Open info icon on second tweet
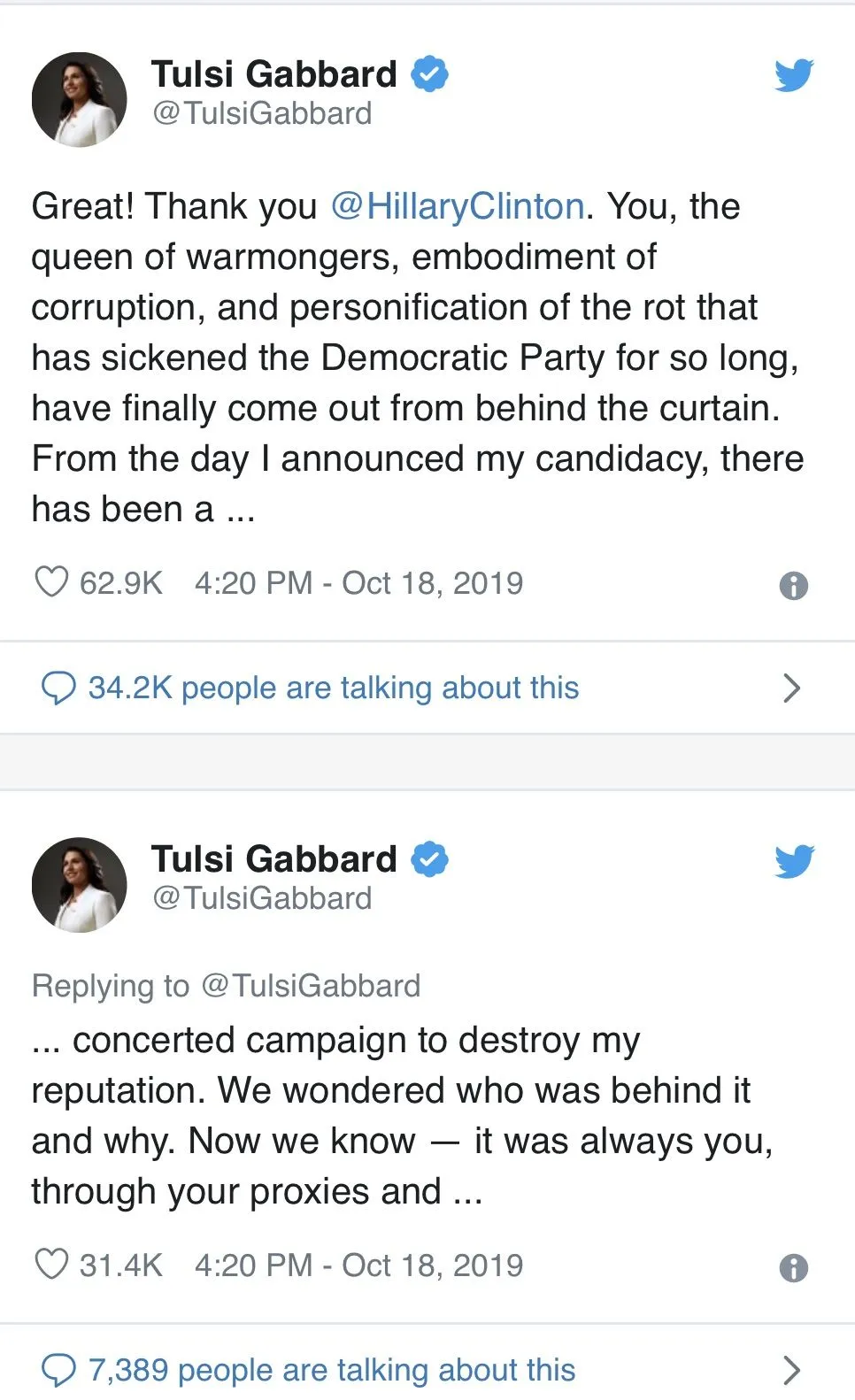This screenshot has height=1400, width=855. [x=793, y=1268]
